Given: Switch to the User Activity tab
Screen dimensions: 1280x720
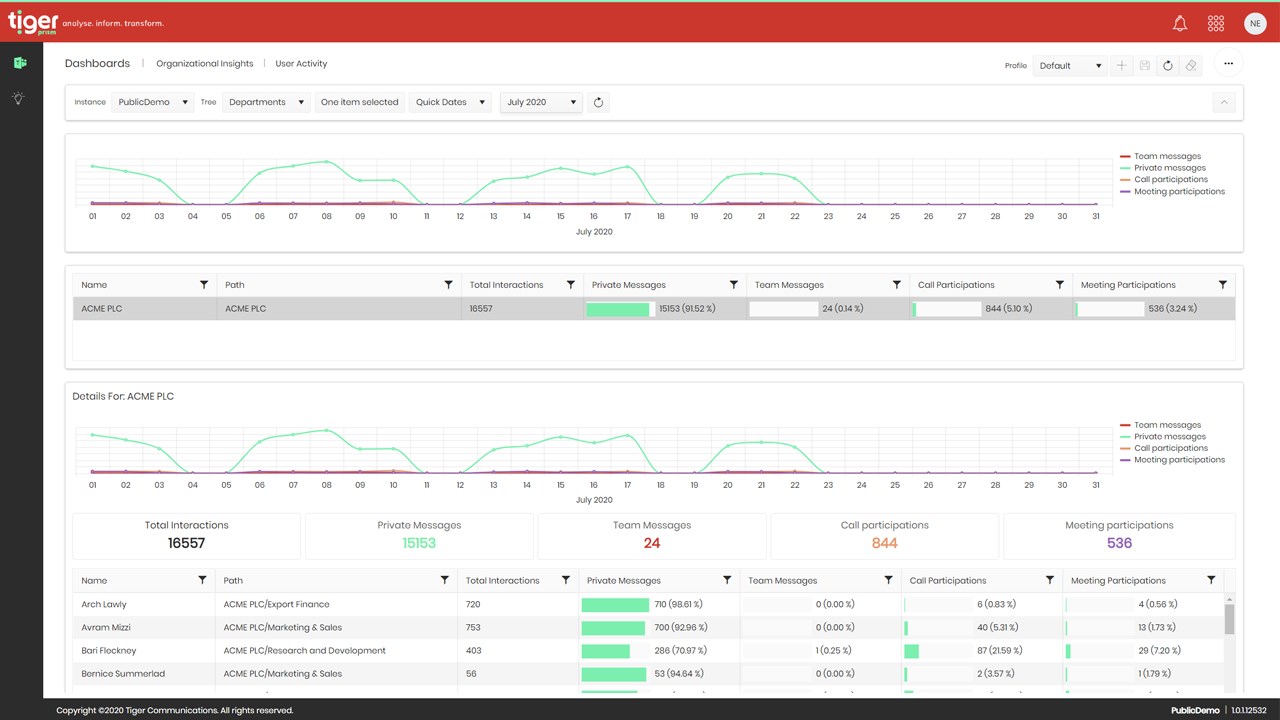Looking at the screenshot, I should coord(301,63).
